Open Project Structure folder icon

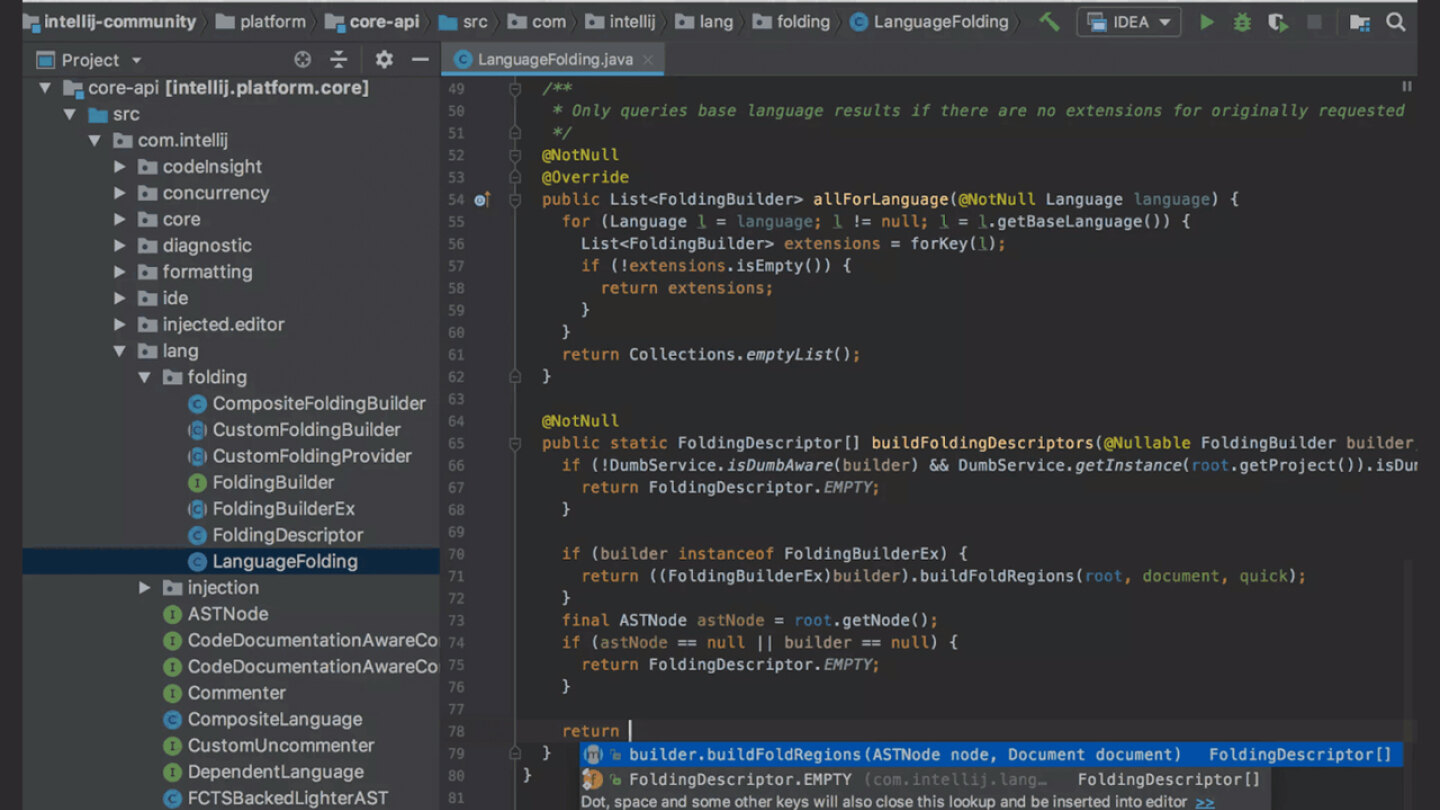1359,22
